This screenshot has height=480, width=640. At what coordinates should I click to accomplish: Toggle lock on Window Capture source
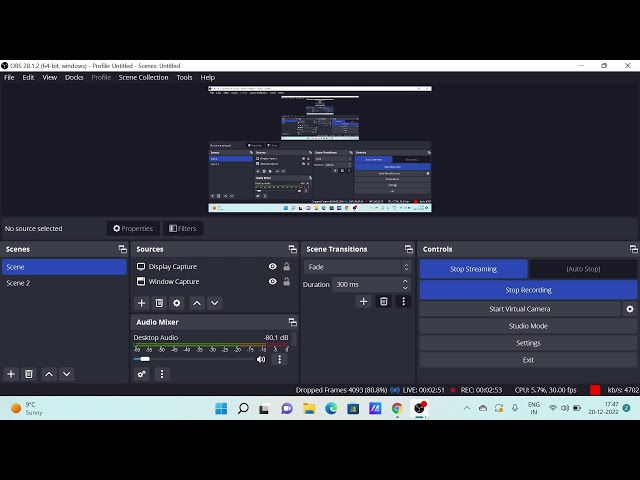[x=287, y=282]
